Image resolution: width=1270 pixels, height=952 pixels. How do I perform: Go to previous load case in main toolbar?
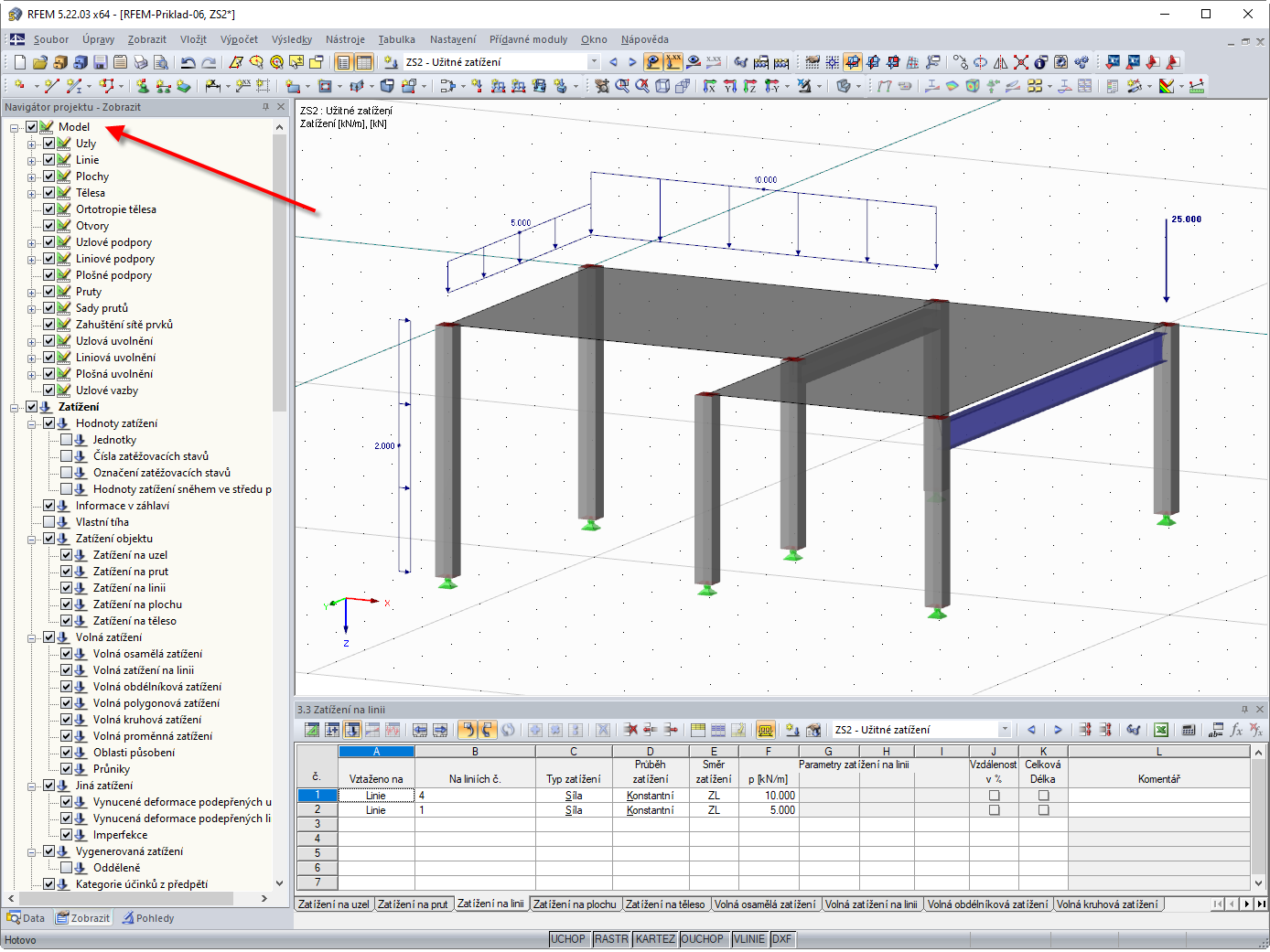point(613,62)
